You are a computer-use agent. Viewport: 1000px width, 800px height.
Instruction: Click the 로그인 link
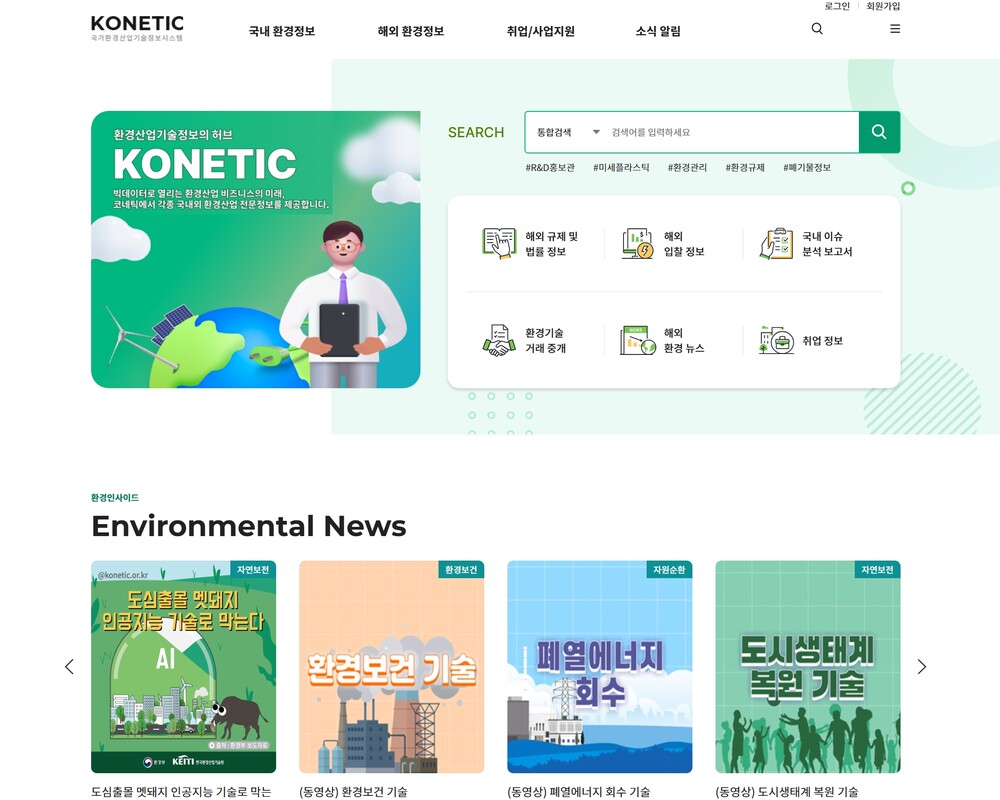point(837,6)
